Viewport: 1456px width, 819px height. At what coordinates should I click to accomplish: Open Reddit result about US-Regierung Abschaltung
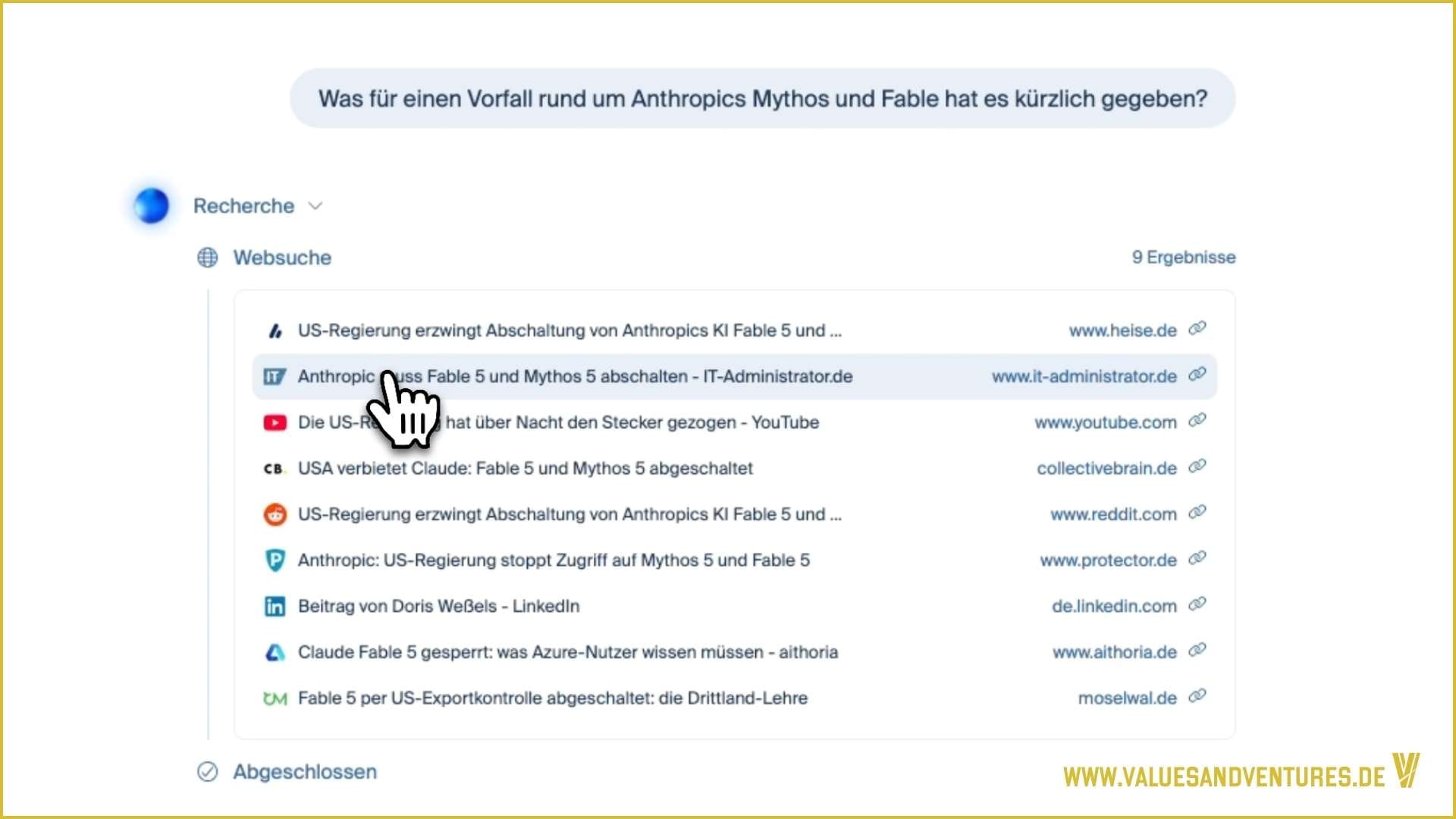[x=570, y=515]
